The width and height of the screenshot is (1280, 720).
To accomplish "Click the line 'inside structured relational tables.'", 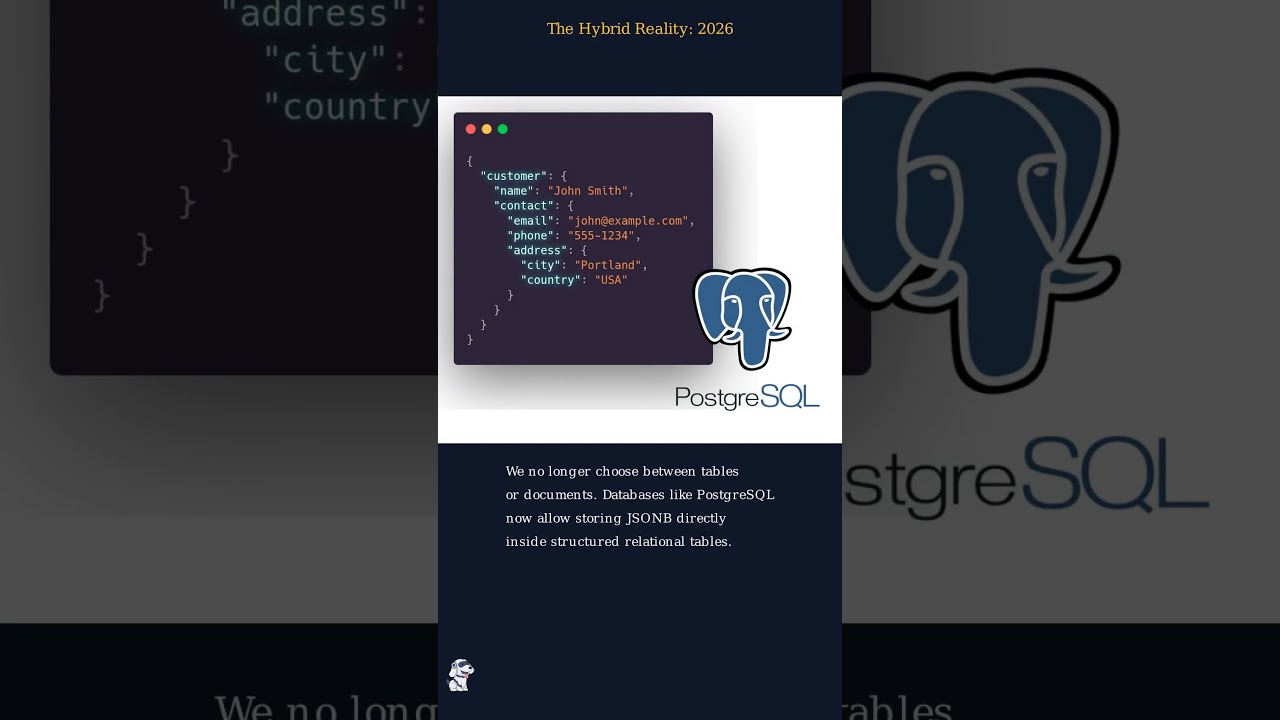I will (619, 542).
